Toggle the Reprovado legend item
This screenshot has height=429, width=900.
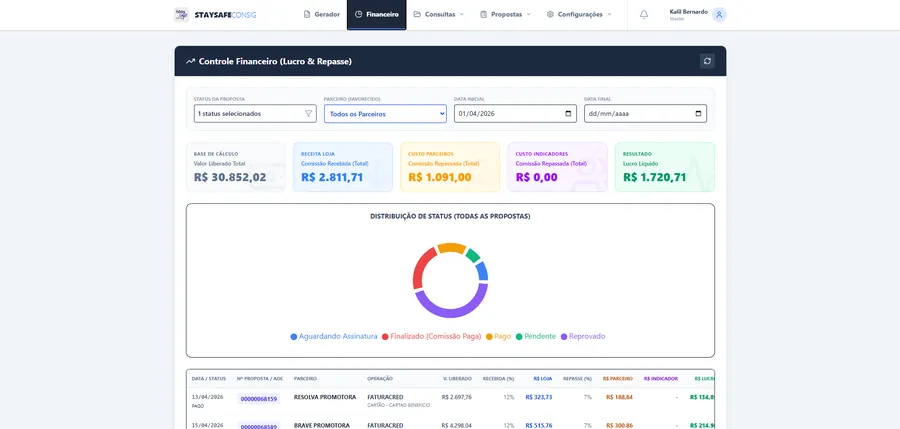tap(583, 337)
